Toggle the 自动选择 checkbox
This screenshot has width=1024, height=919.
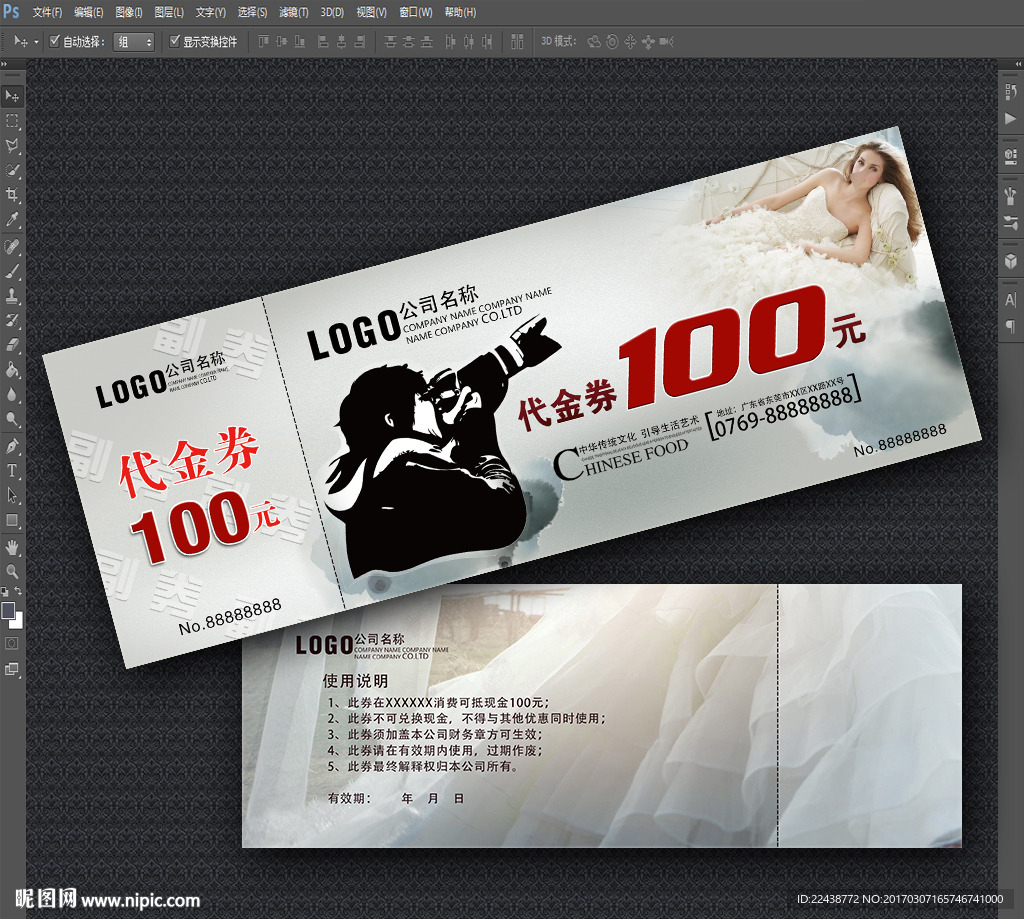[x=55, y=41]
